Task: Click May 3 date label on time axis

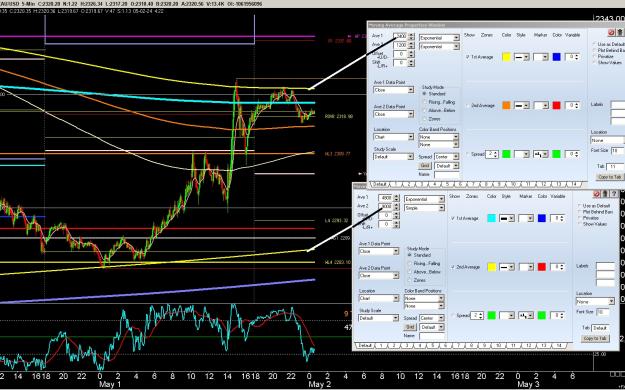Action: [528, 384]
